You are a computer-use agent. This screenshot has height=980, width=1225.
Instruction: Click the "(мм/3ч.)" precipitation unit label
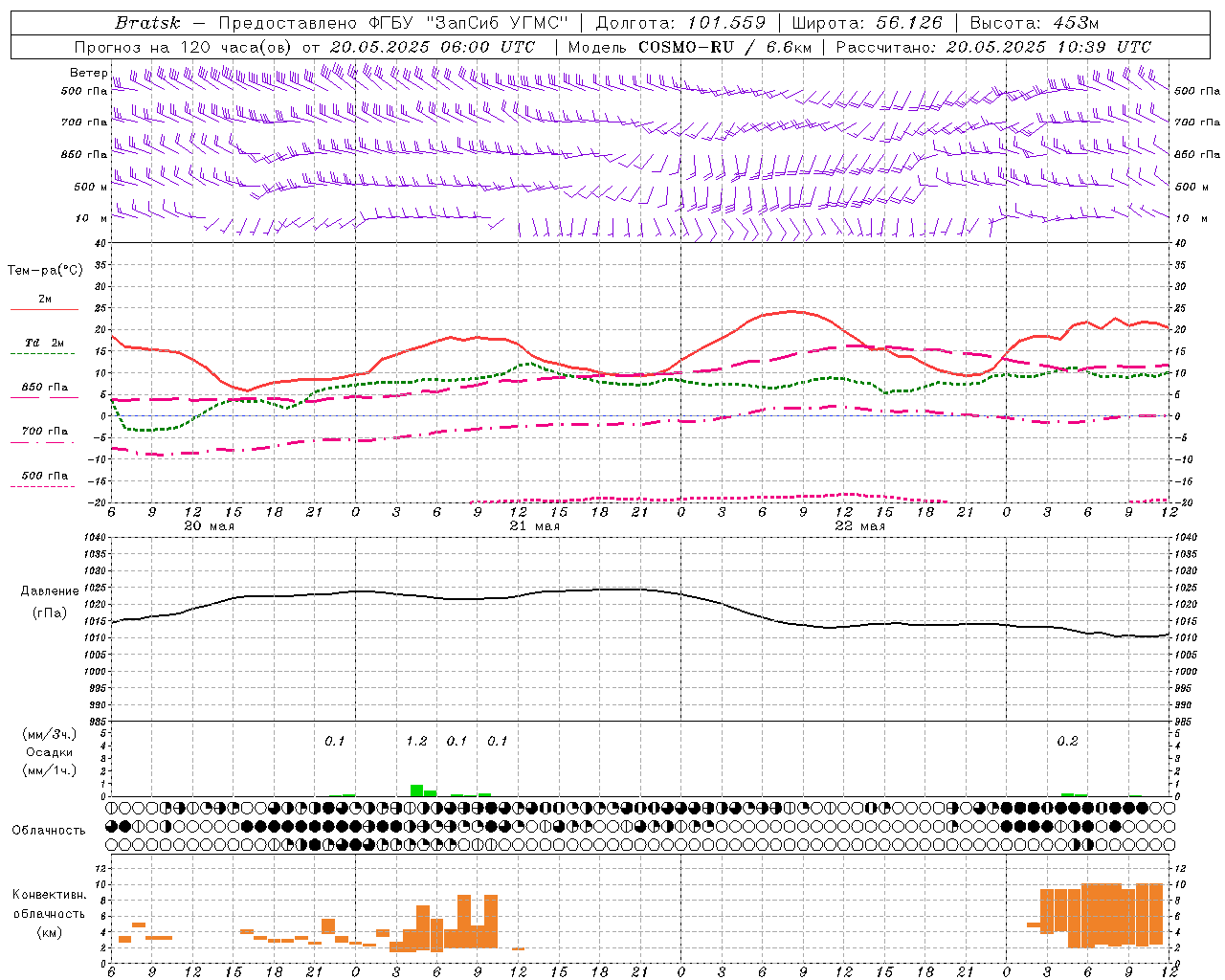[49, 734]
